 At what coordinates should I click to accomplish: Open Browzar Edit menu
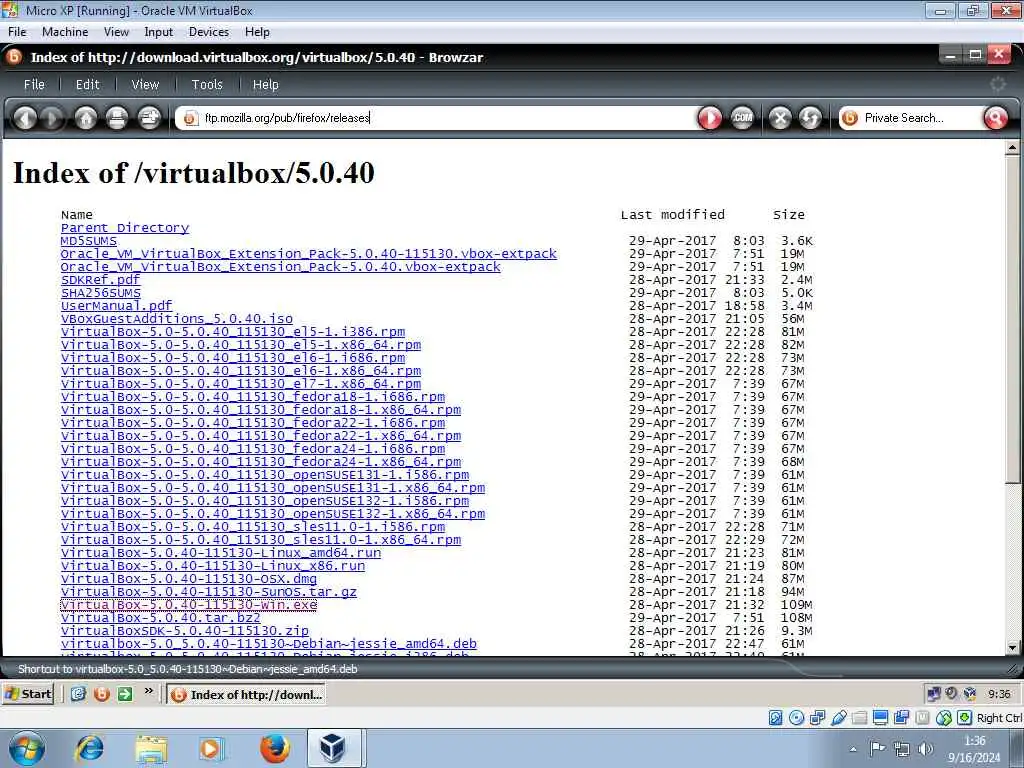88,84
